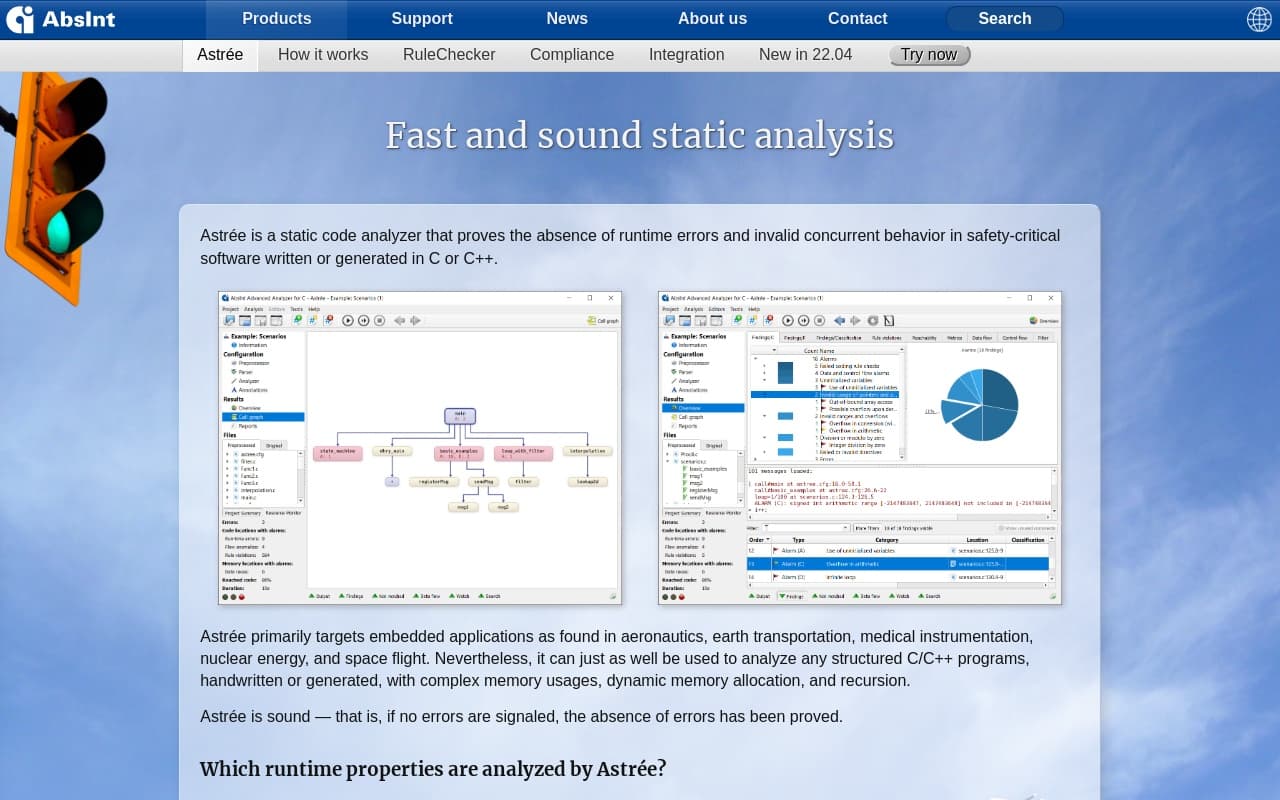Screen dimensions: 1280x800
Task: Click the AbsInt logo
Action: pos(63,19)
